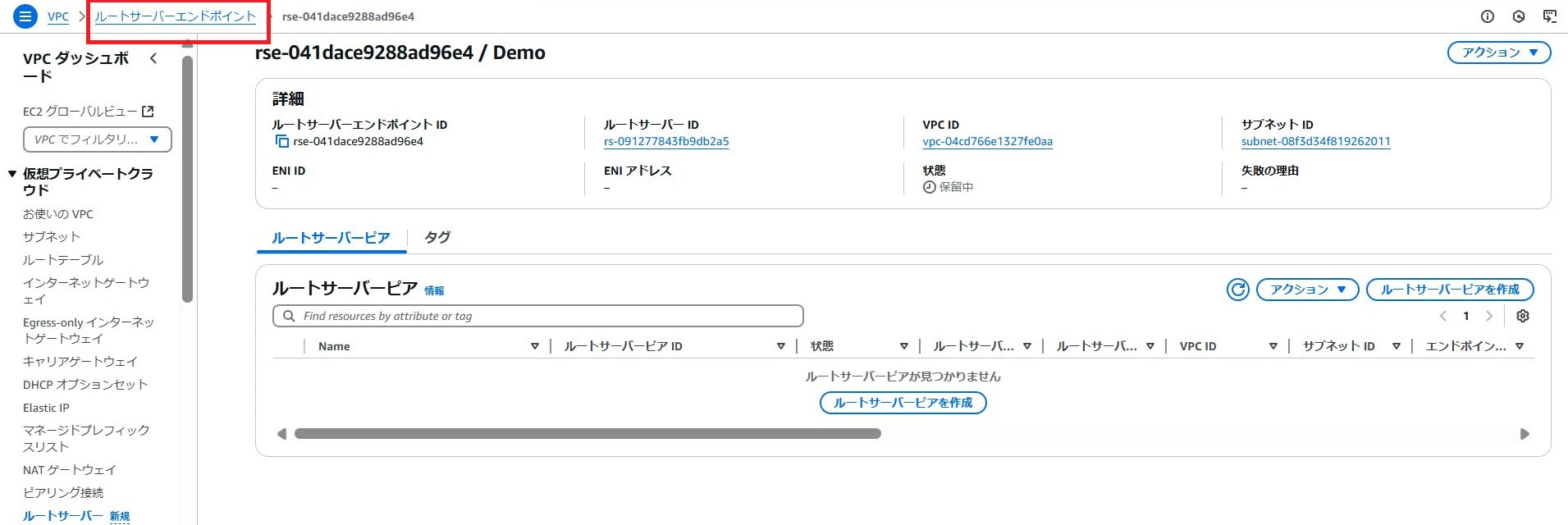Sort by VPC ID column arrow
1568x525 pixels.
[1273, 346]
